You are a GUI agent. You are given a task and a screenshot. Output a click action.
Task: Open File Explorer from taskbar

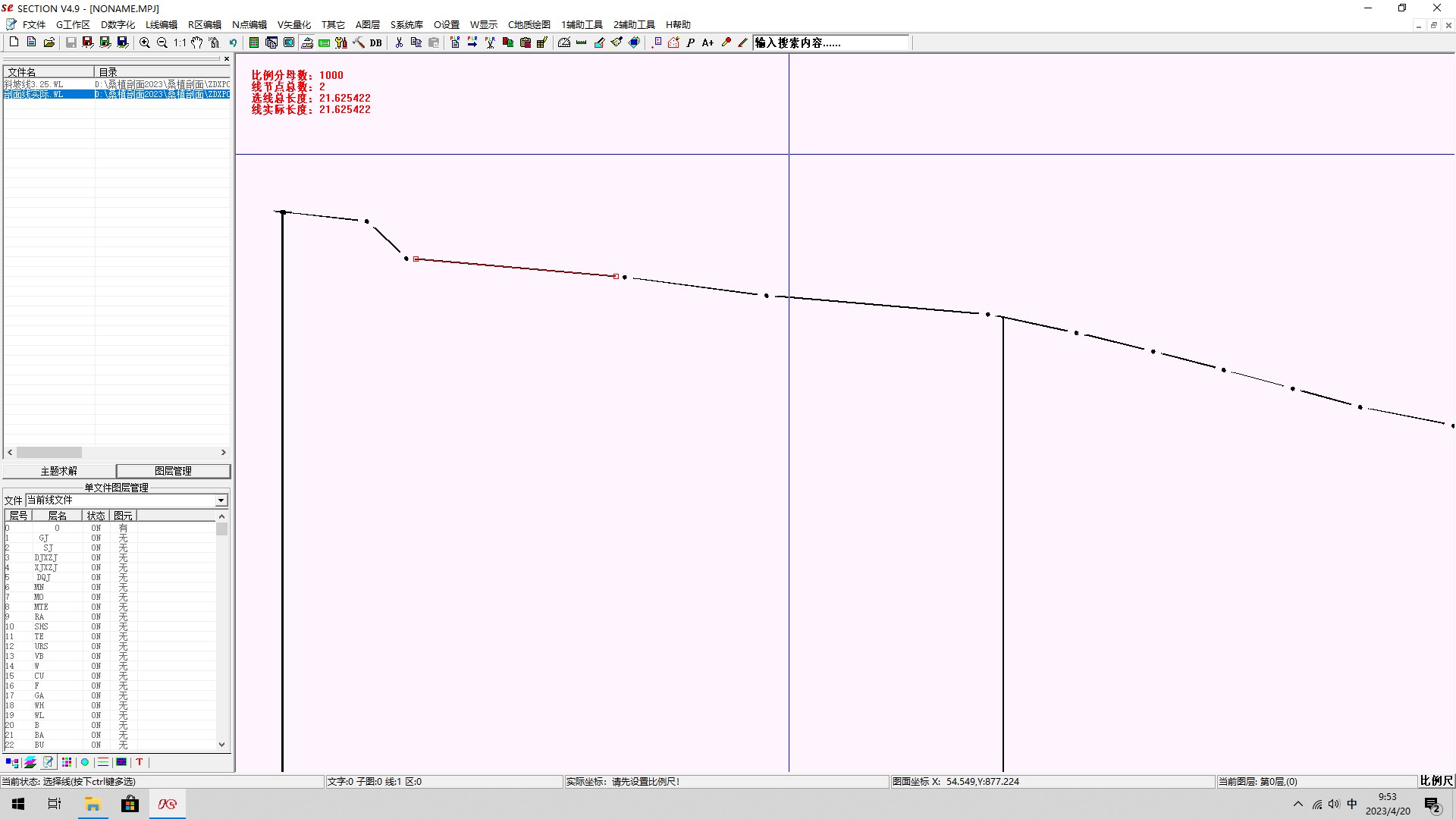[93, 804]
